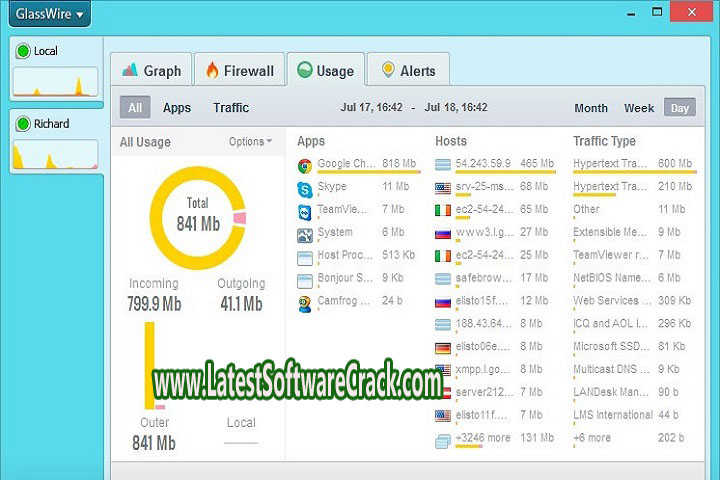The image size is (720, 480).
Task: Filter usage by Apps
Action: [x=177, y=108]
